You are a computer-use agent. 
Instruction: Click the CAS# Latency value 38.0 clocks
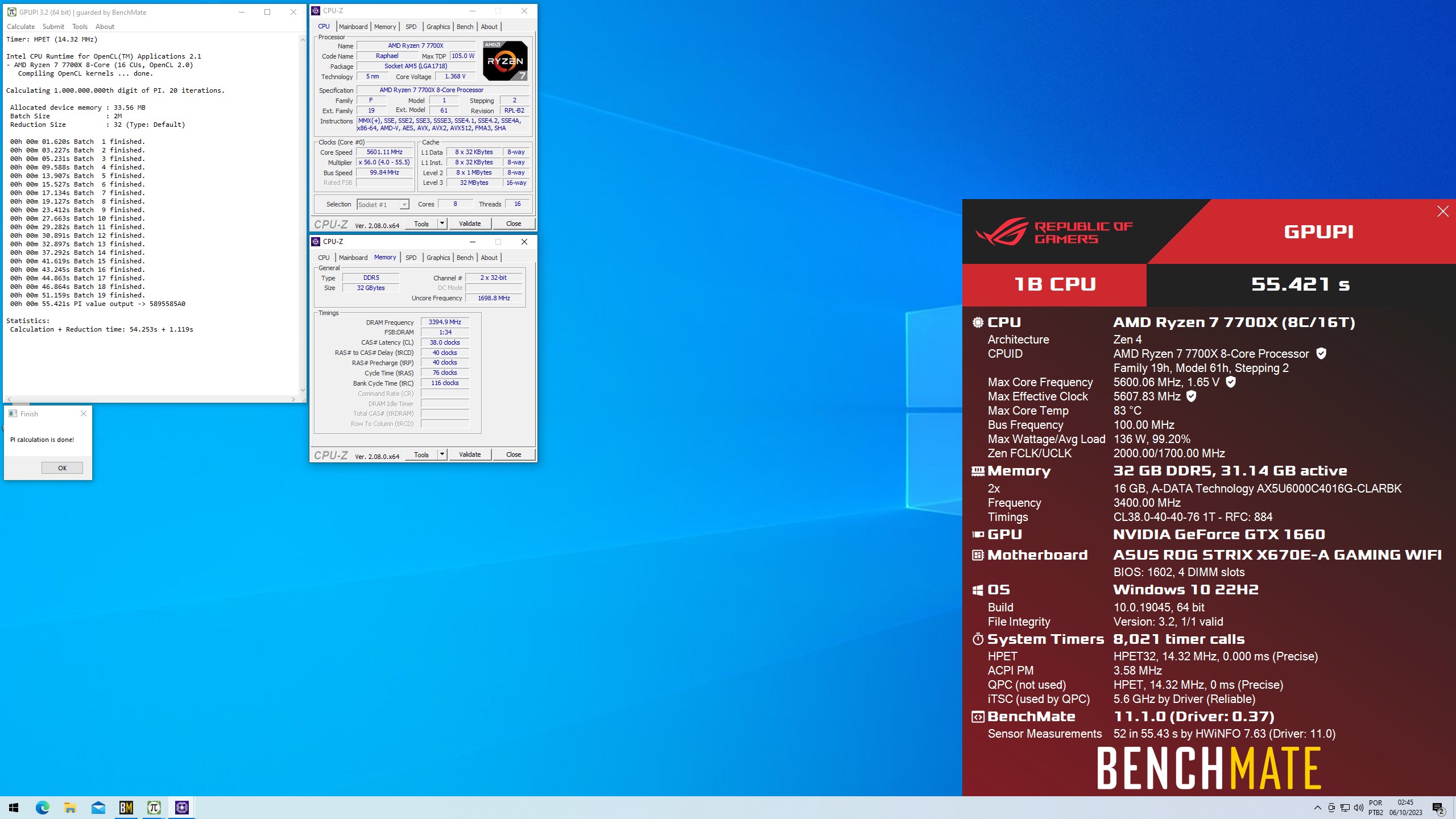[x=445, y=342]
